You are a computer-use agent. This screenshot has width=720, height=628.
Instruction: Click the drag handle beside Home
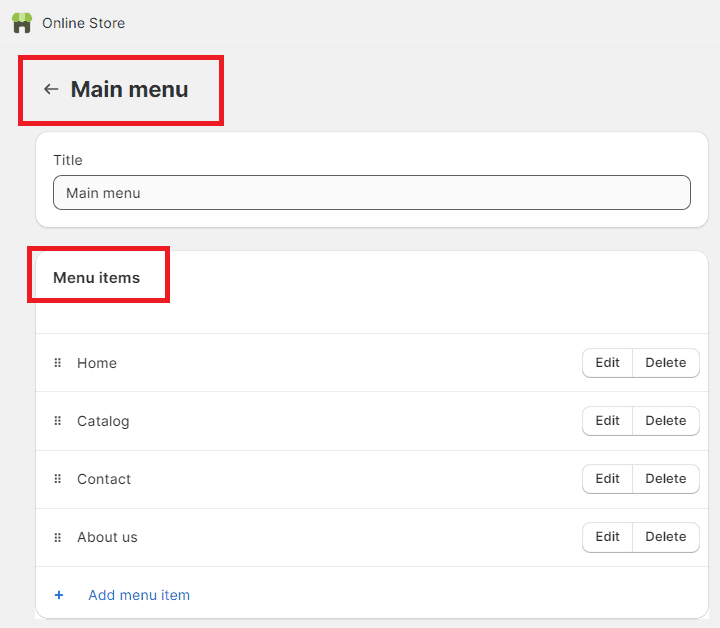tap(58, 363)
